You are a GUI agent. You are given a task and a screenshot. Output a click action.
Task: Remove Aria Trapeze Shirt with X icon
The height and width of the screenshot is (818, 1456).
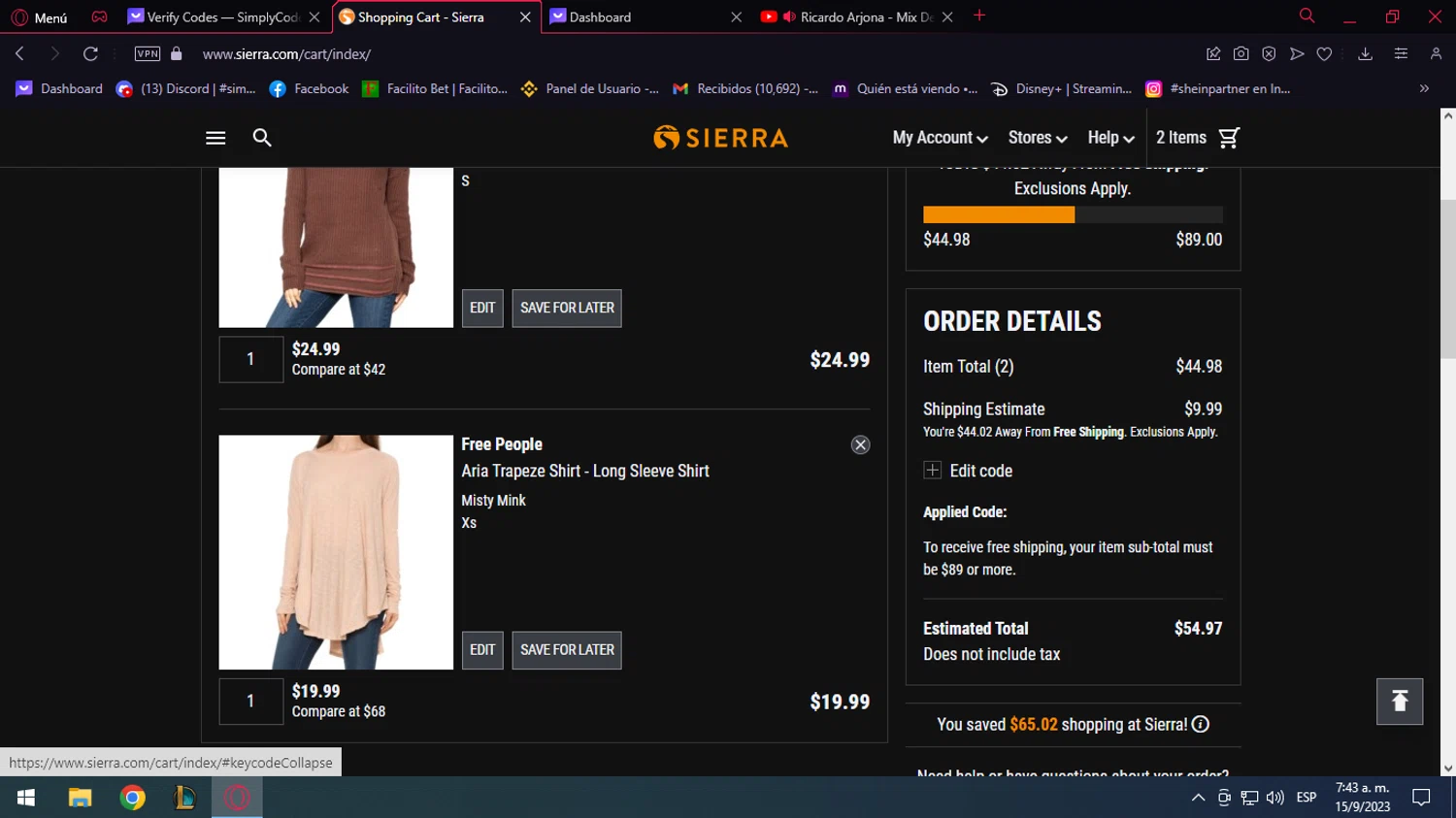point(860,445)
